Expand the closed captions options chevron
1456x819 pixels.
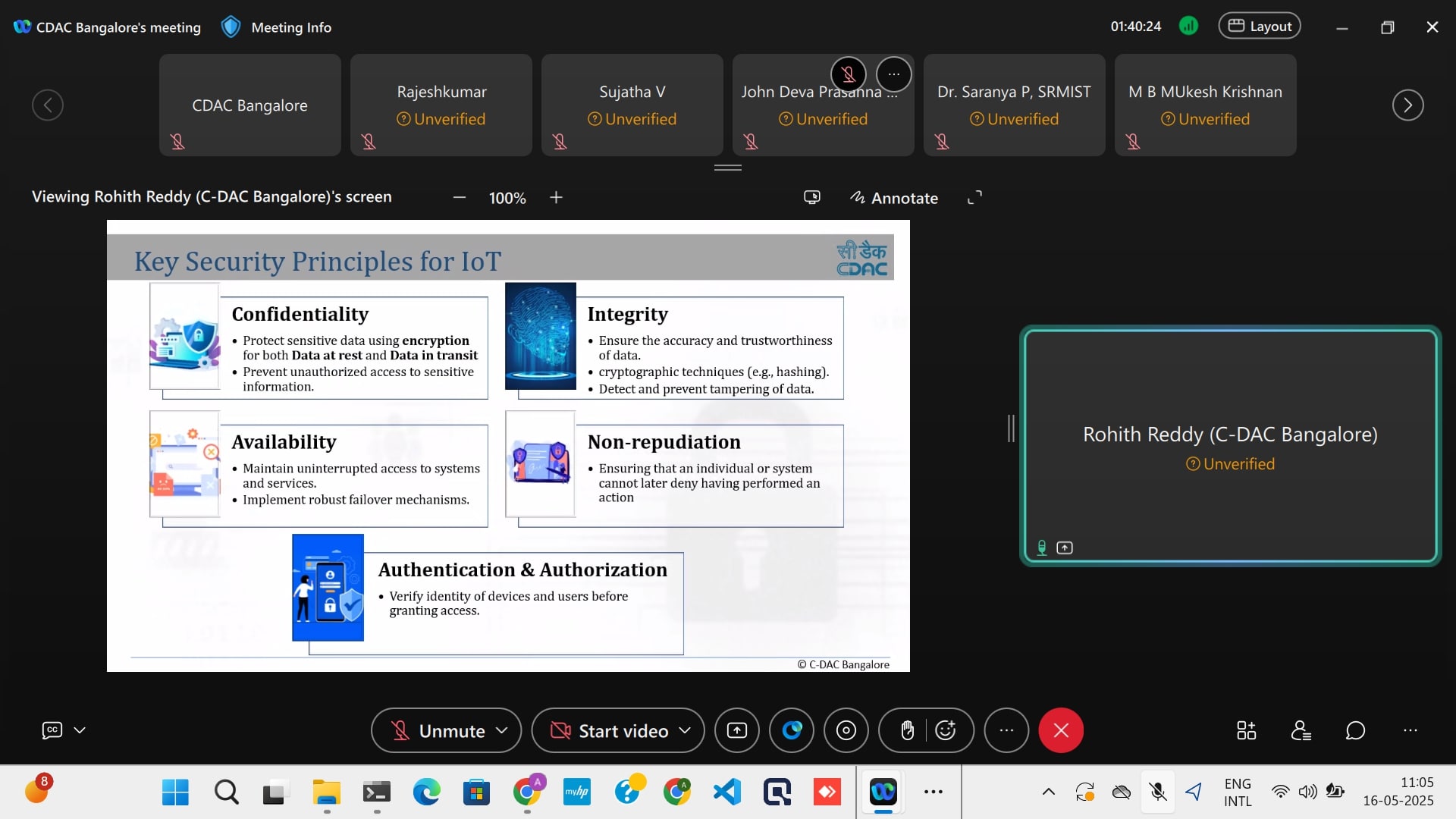pos(80,730)
